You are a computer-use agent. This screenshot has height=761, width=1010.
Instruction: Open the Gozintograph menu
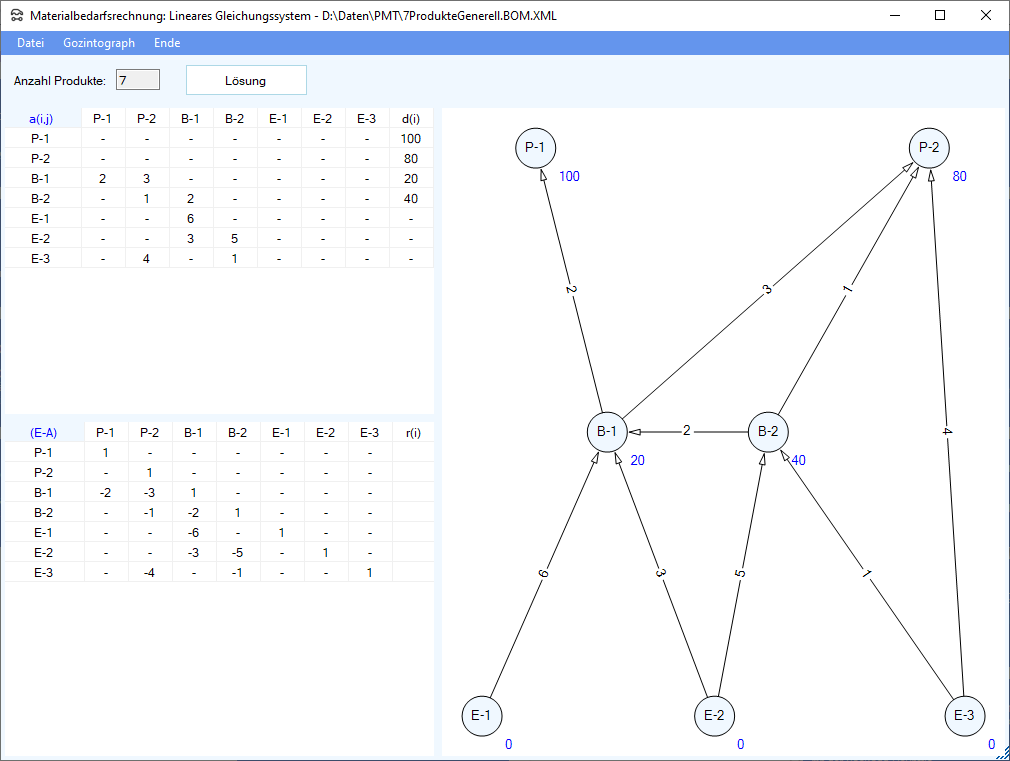point(98,43)
